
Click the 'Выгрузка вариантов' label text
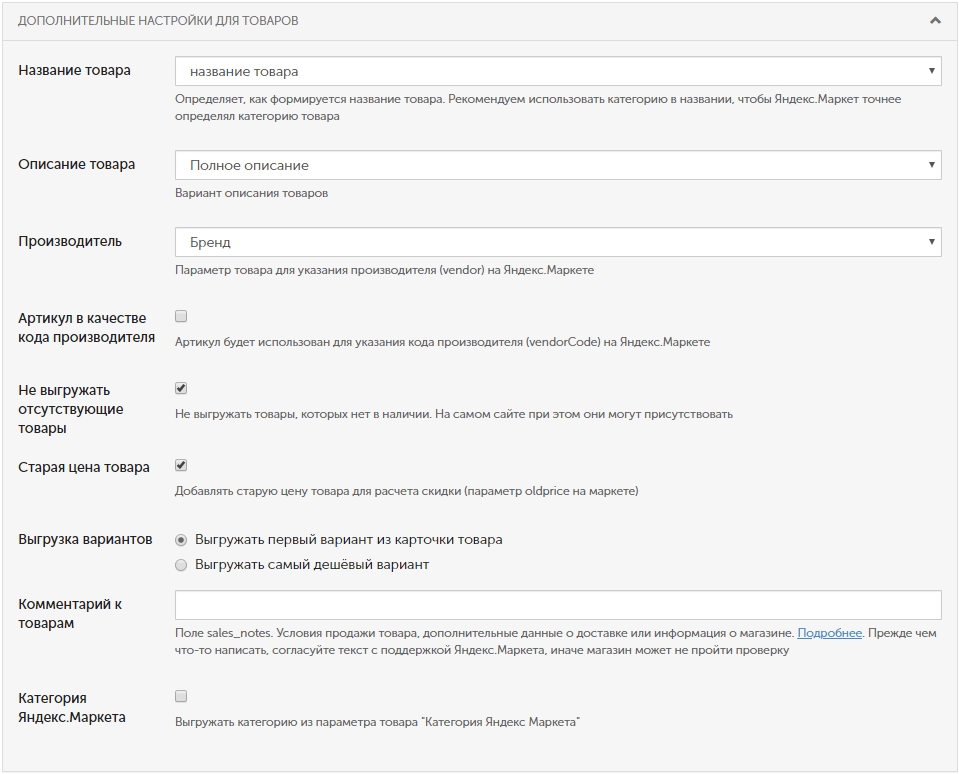(x=85, y=539)
